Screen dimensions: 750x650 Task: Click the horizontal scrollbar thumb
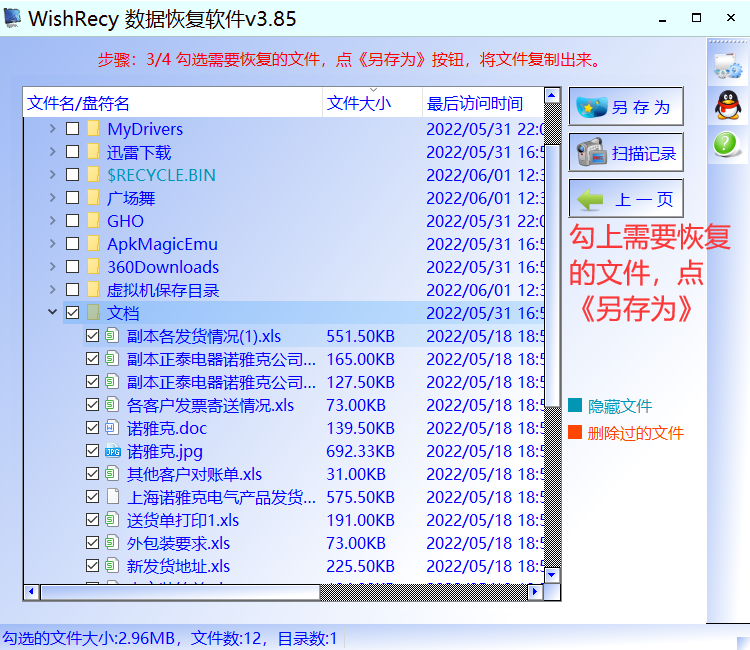180,592
